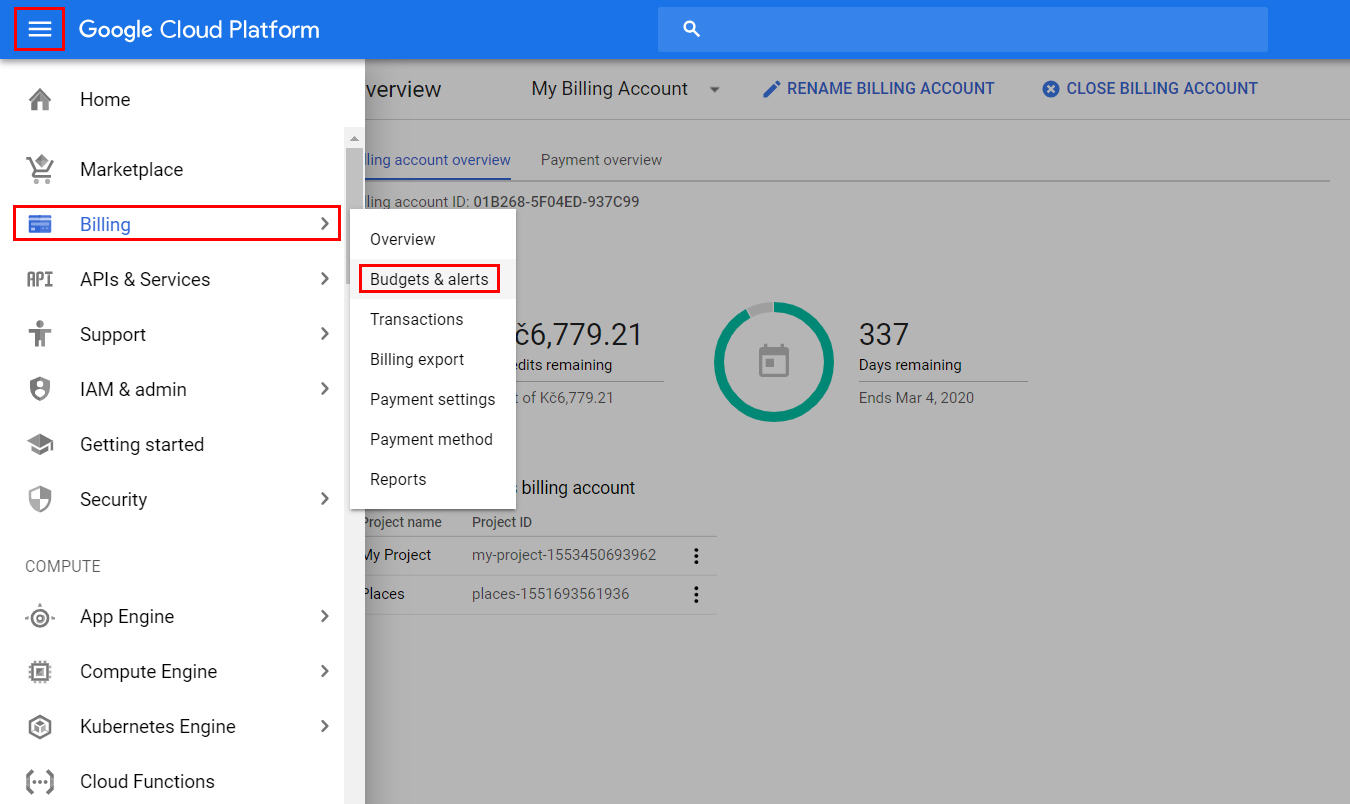
Task: Click RENAME BILLING ACCOUNT button
Action: coord(879,89)
